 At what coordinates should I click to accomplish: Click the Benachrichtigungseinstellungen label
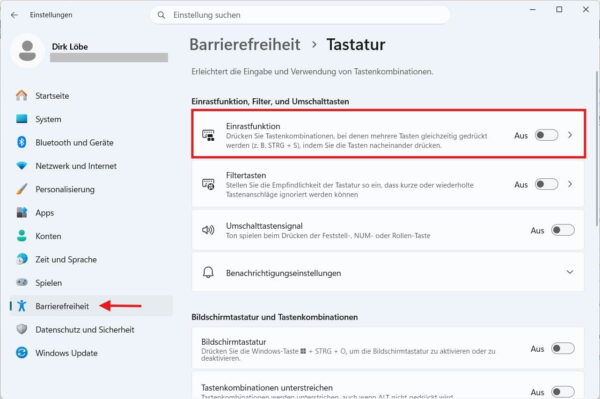click(x=283, y=273)
